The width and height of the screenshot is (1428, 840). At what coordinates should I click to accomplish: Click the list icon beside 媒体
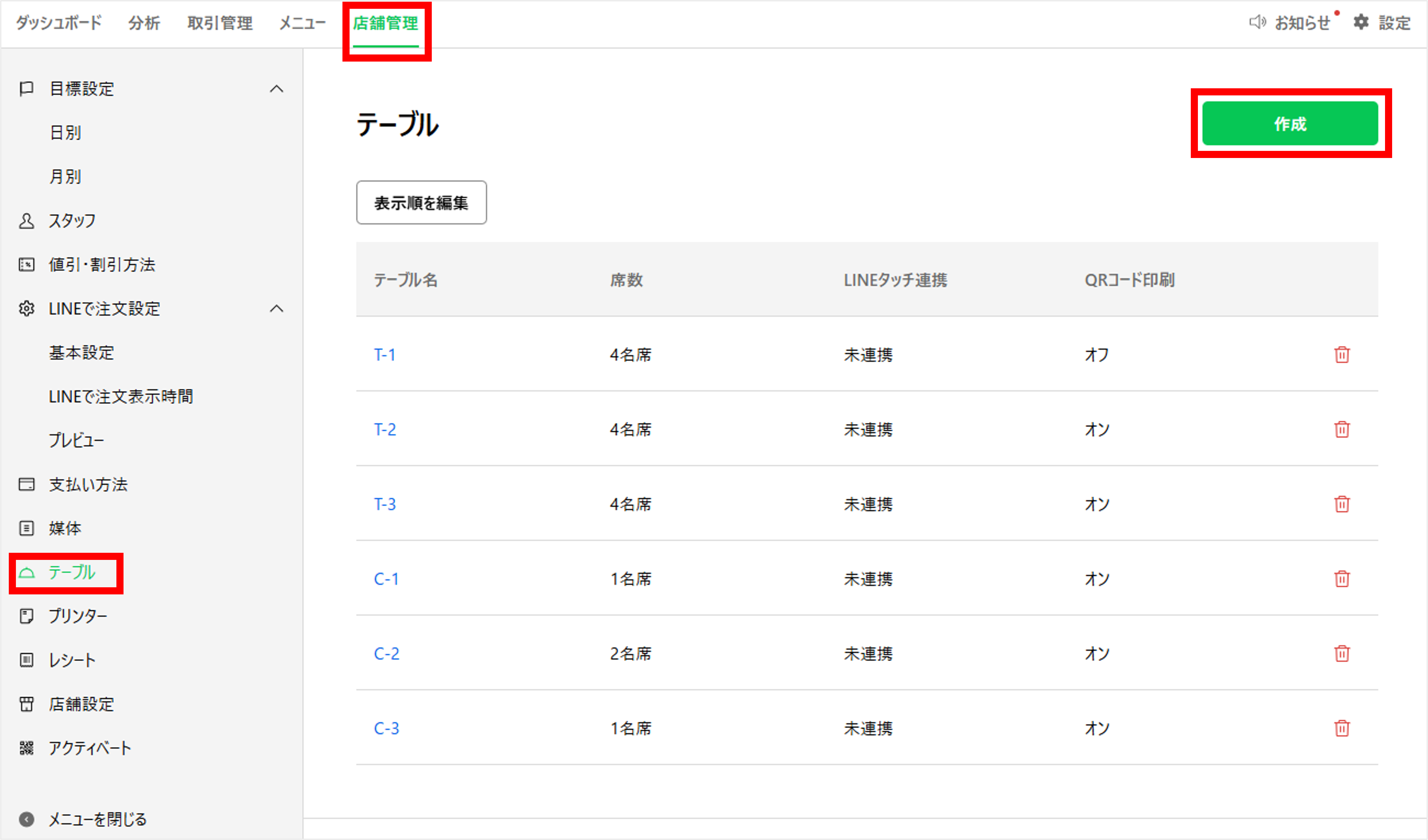(26, 528)
